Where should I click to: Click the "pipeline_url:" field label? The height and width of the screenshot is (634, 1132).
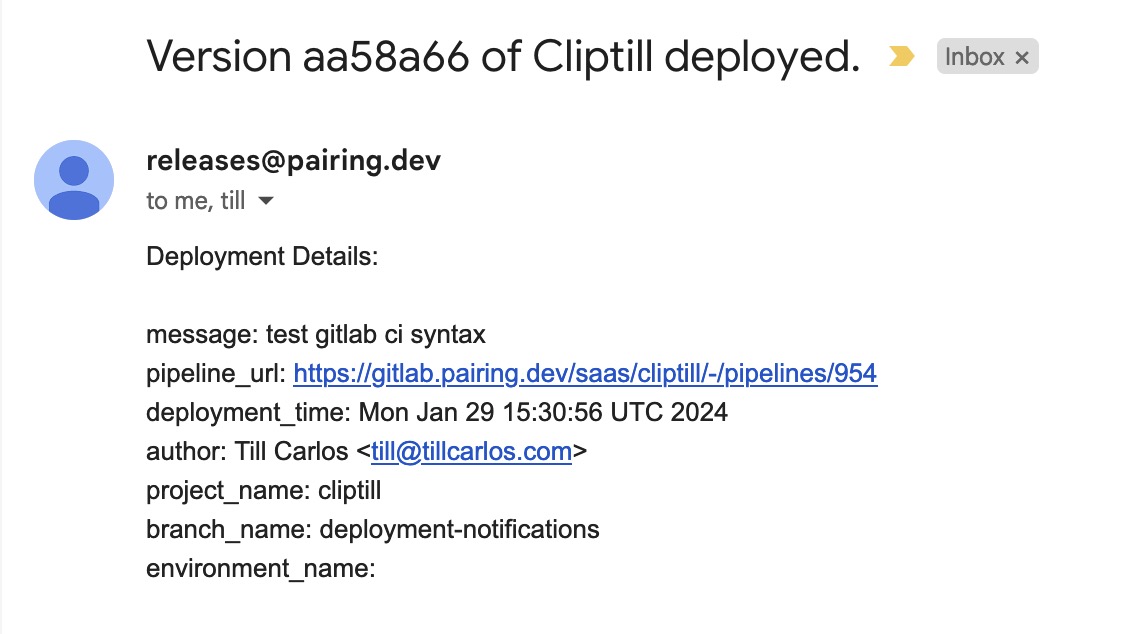[216, 374]
